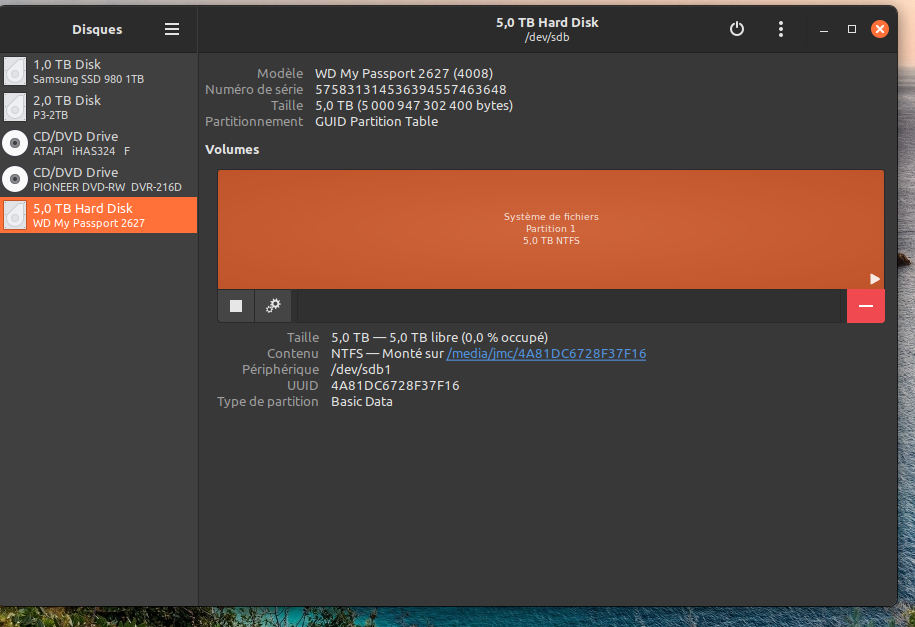This screenshot has width=915, height=627.
Task: Click the 5,0 TB libre (0,0 % occupé) text
Action: point(469,337)
